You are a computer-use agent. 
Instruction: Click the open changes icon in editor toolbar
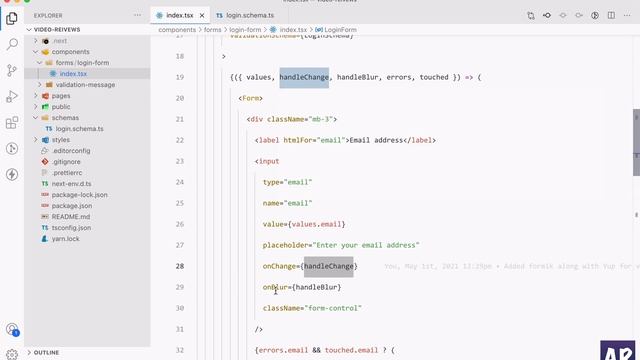[x=531, y=16]
